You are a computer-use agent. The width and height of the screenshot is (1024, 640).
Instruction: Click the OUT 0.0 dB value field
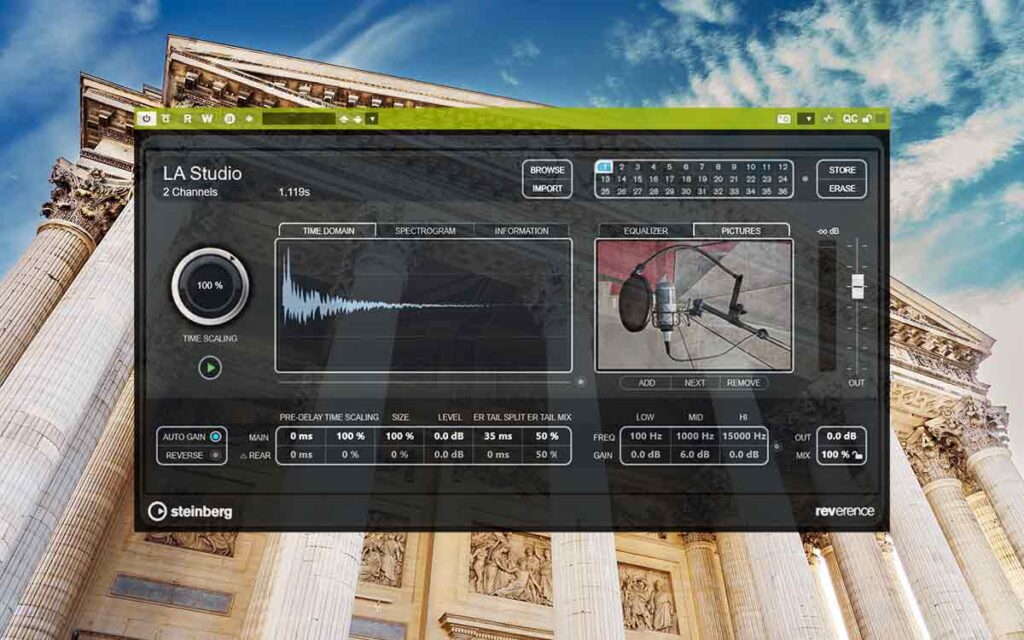tap(841, 436)
